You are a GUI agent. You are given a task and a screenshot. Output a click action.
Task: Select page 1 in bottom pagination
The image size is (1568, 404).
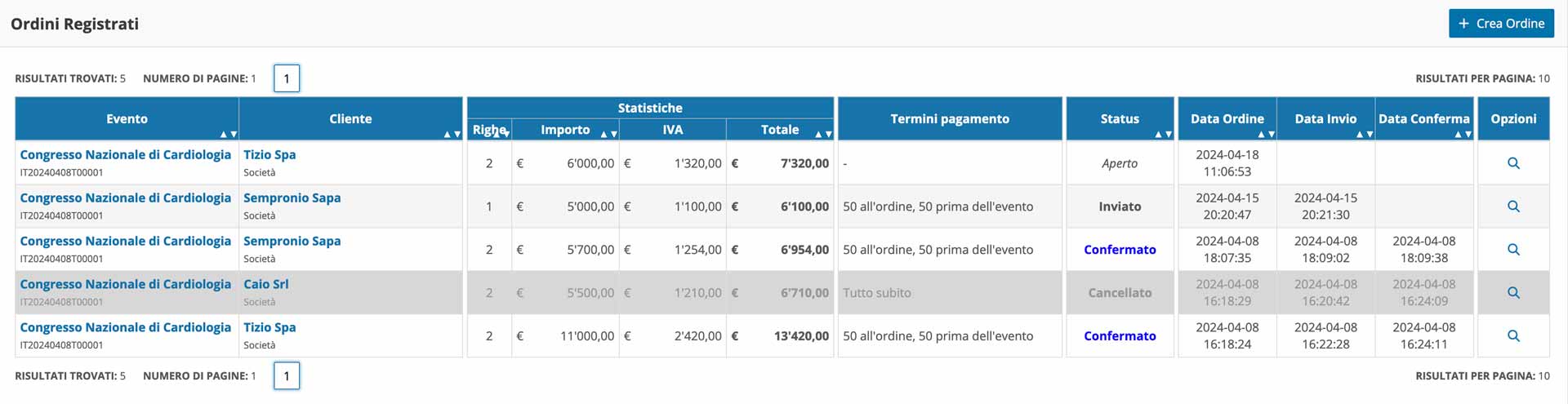[x=287, y=375]
